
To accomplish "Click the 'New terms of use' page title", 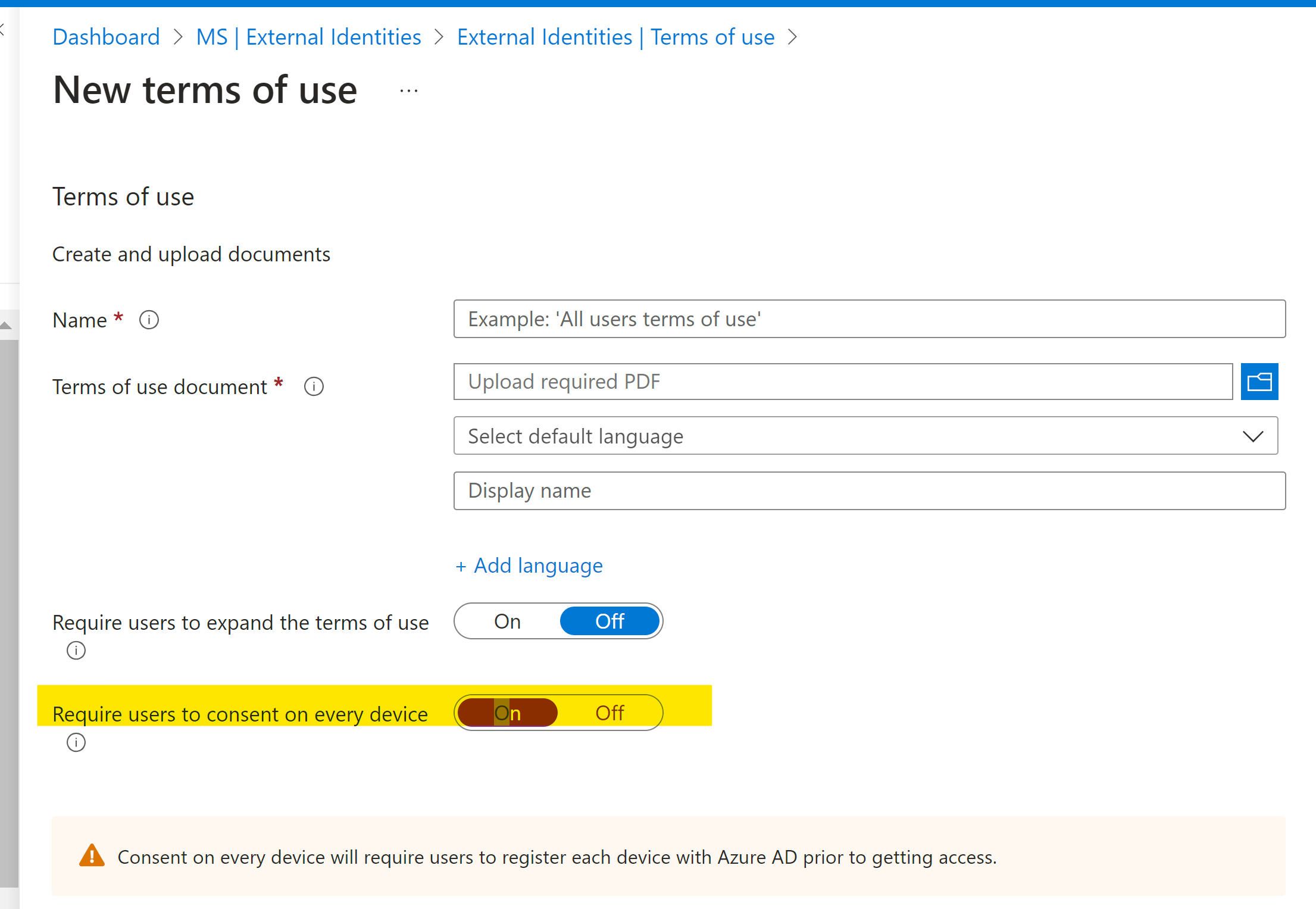I will click(205, 90).
